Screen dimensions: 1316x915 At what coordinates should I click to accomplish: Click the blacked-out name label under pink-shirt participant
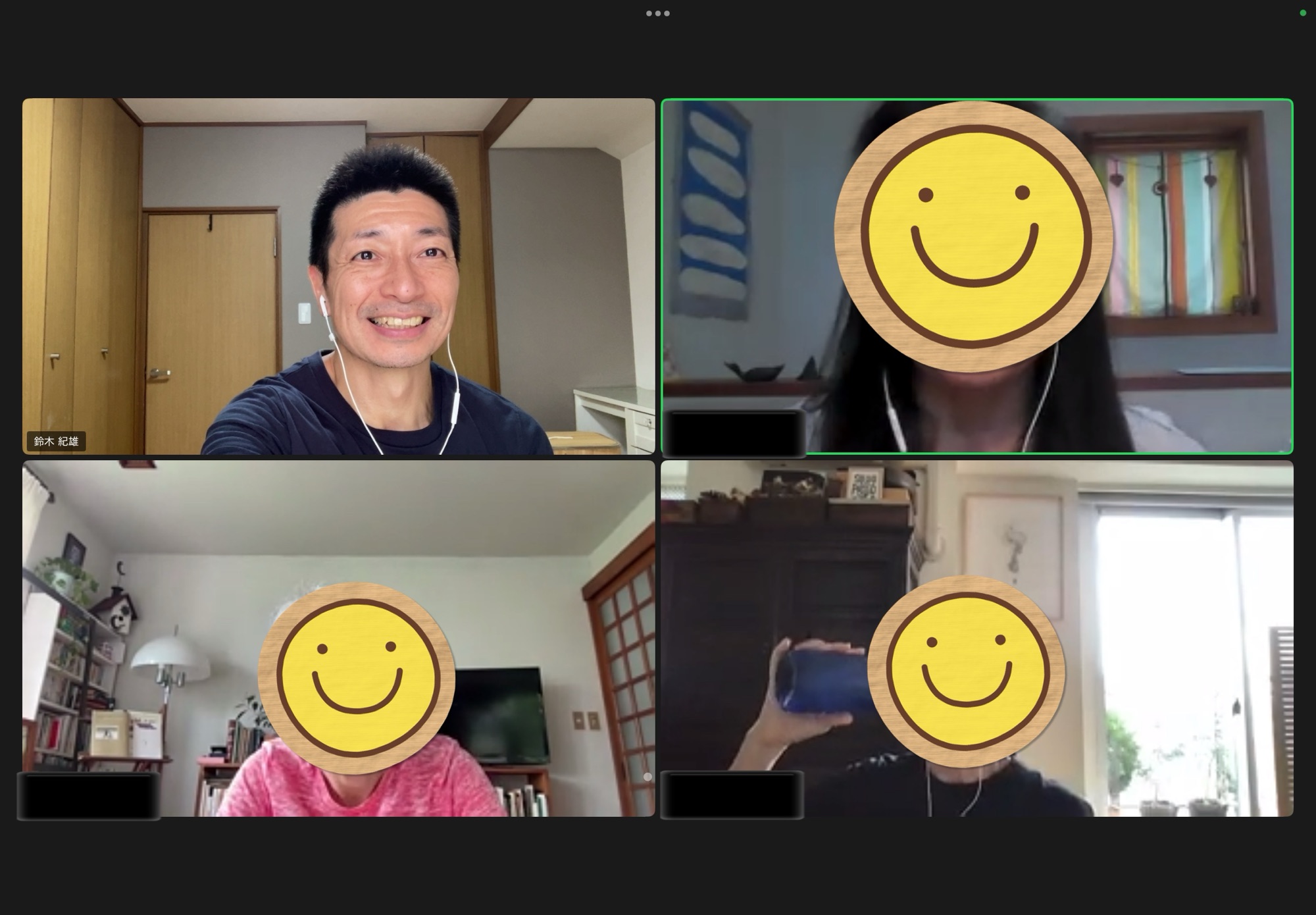click(88, 796)
